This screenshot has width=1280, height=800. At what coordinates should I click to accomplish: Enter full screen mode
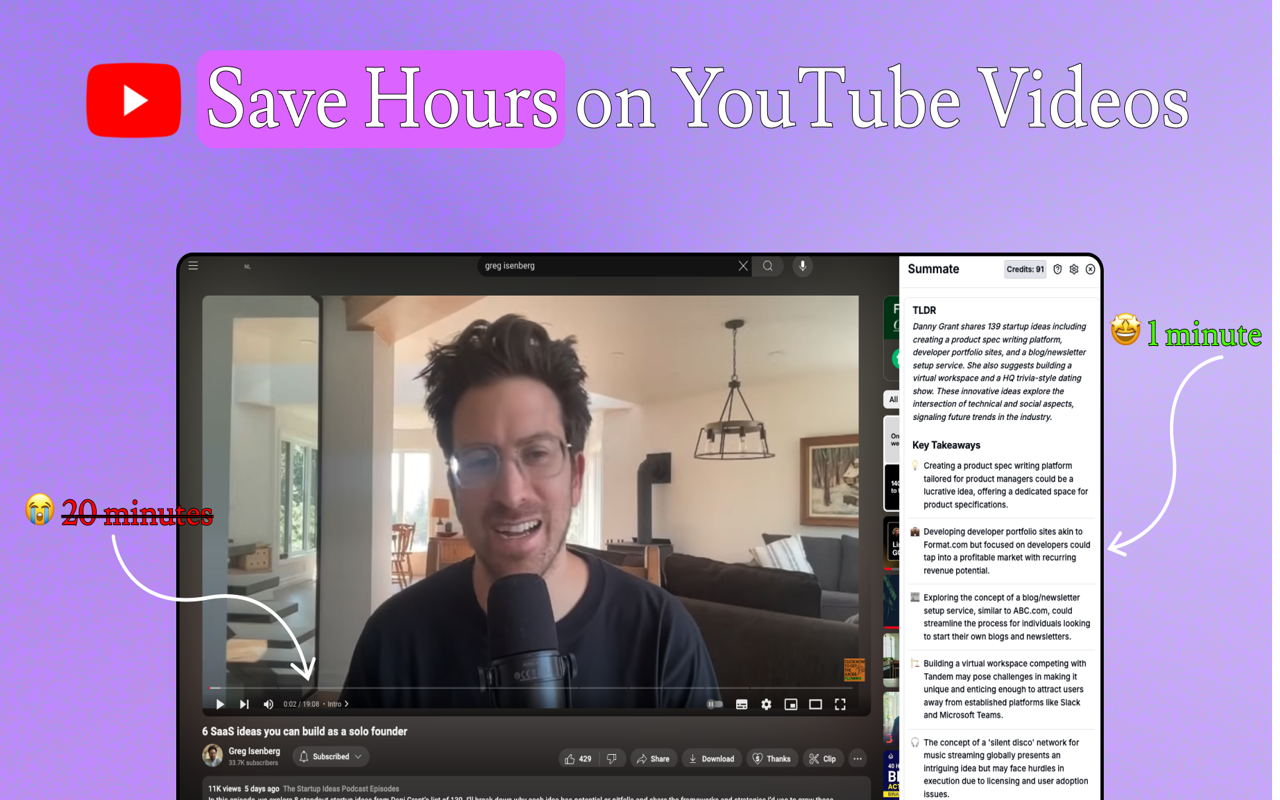tap(840, 704)
